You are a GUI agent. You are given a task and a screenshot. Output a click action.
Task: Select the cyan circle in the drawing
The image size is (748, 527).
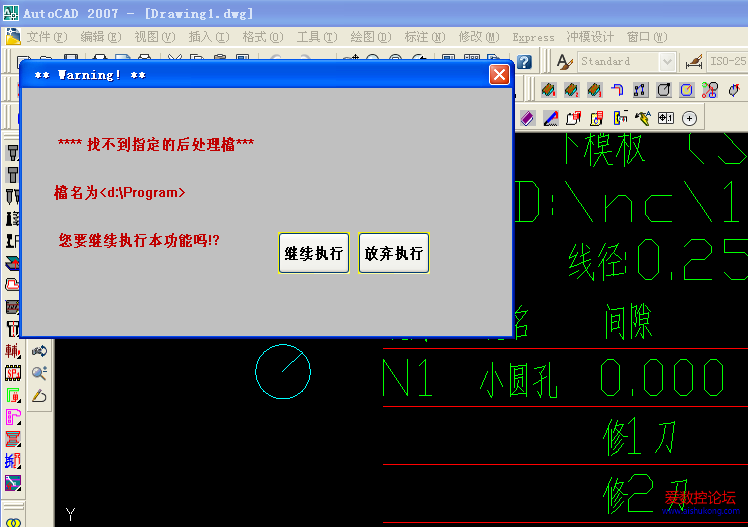coord(283,372)
